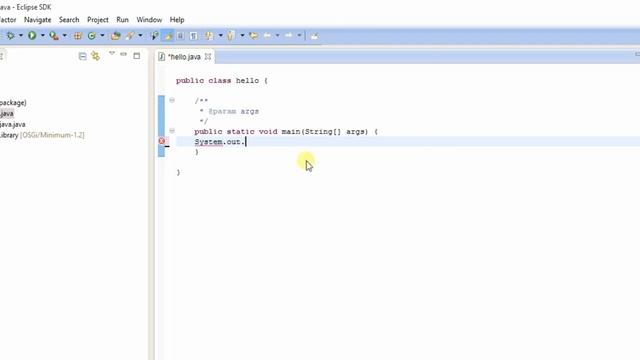This screenshot has height=360, width=640.
Task: Open the Search menu
Action: point(69,20)
